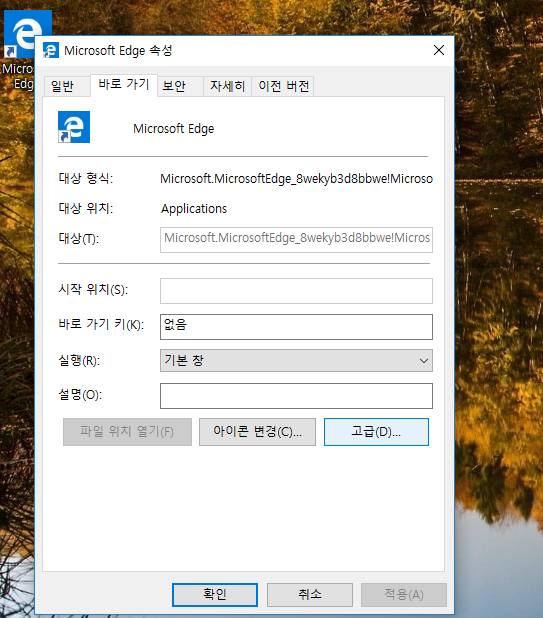This screenshot has width=543, height=618.
Task: Click the 적용(A) apply button
Action: pyautogui.click(x=404, y=595)
